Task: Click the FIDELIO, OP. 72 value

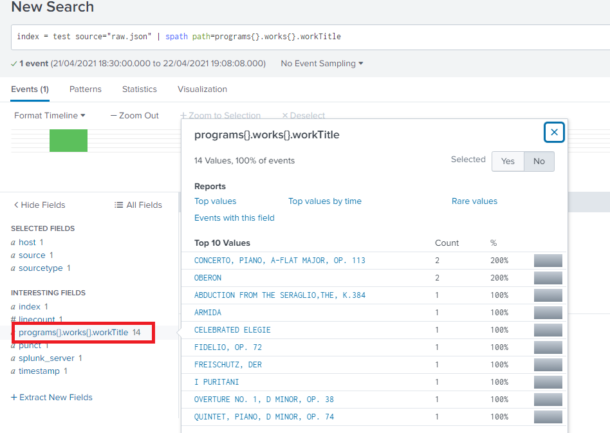Action: [228, 347]
